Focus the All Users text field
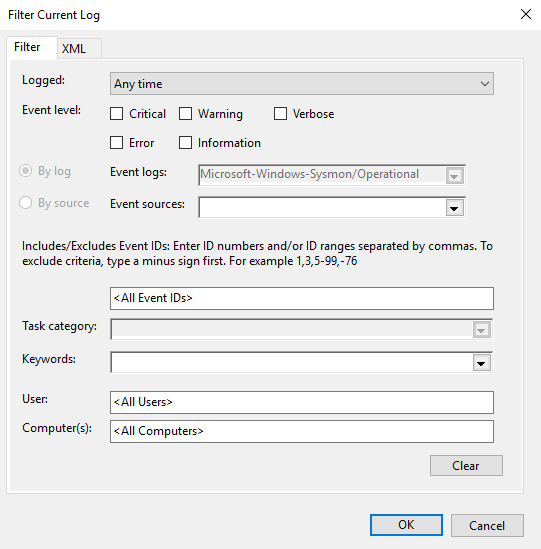The height and width of the screenshot is (549, 541). pyautogui.click(x=302, y=402)
